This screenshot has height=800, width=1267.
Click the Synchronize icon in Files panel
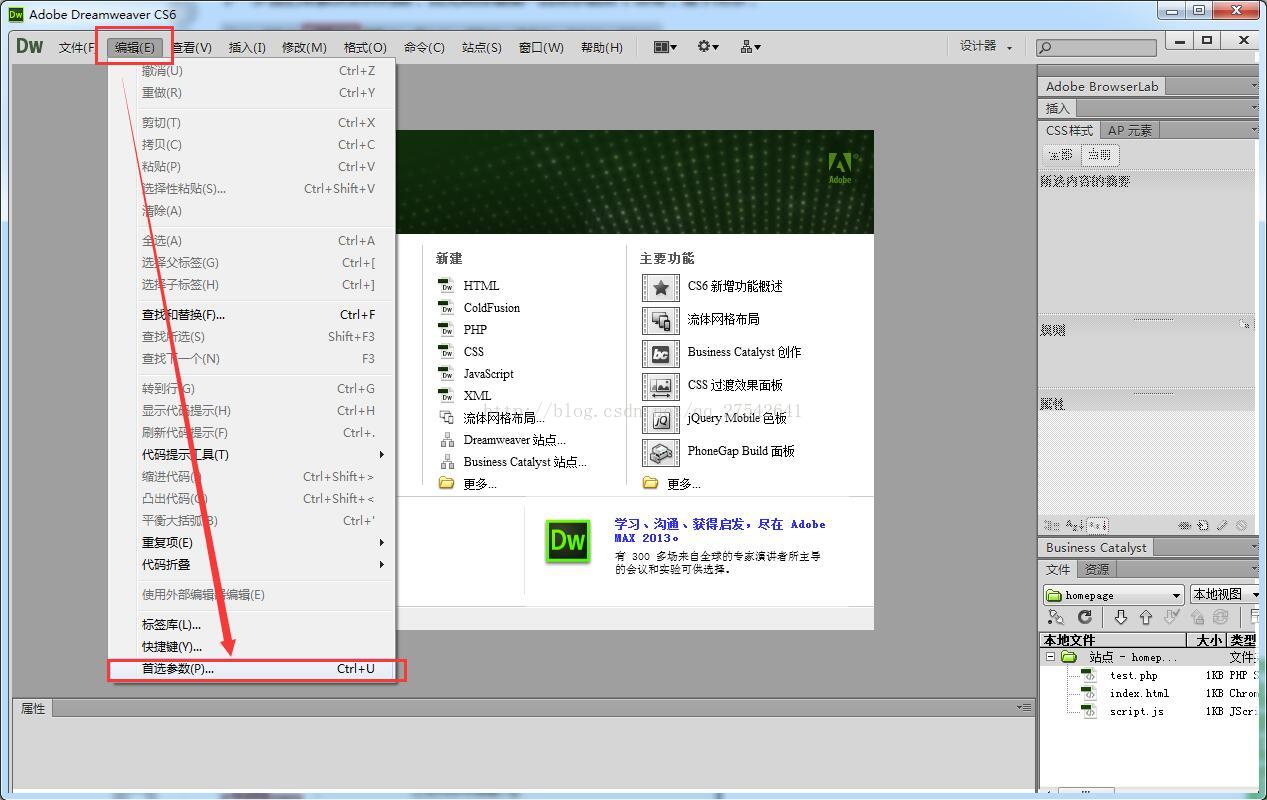click(1220, 618)
